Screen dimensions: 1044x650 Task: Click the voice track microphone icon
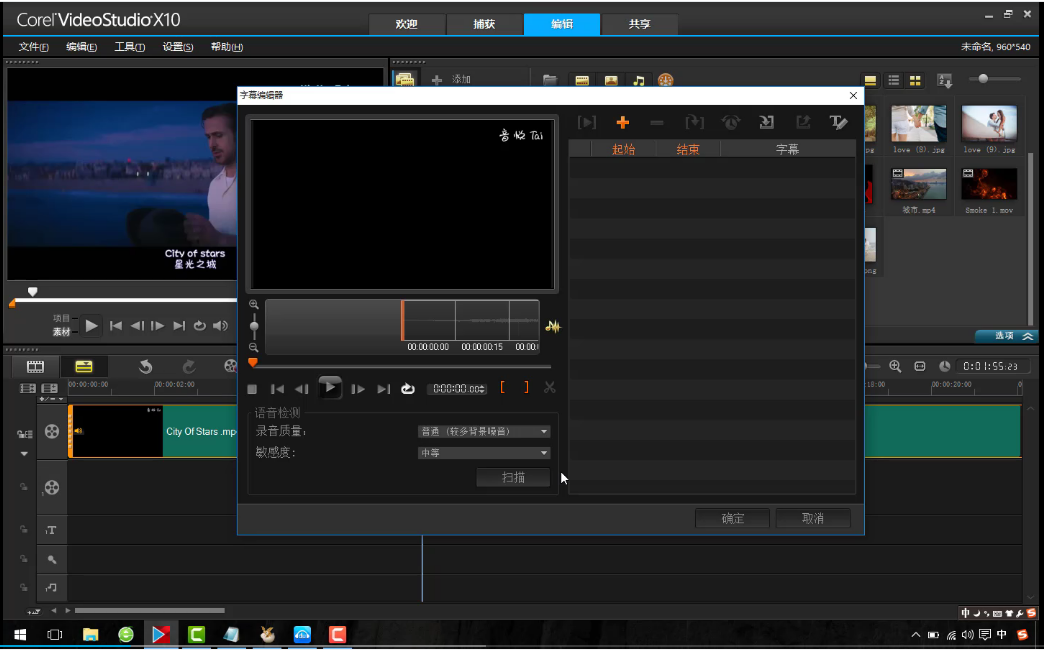point(52,560)
